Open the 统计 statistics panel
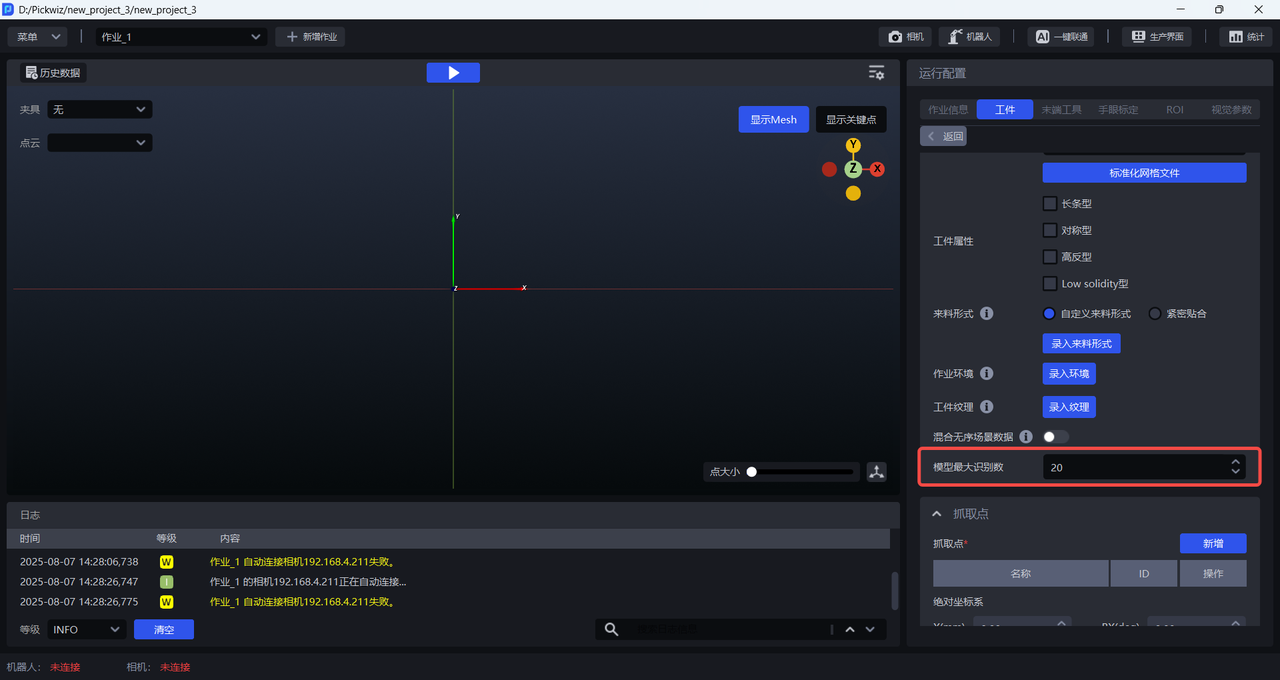1280x680 pixels. pyautogui.click(x=1245, y=37)
